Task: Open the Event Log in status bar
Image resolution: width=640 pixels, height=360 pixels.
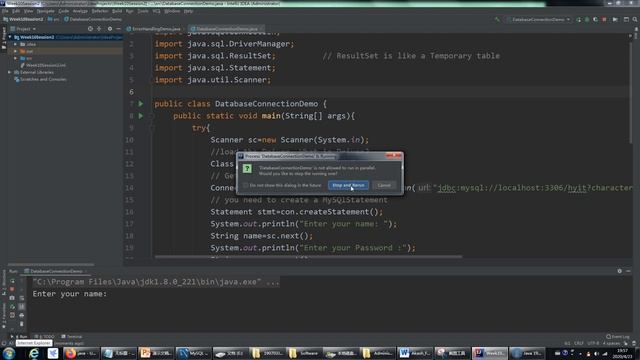Action: pyautogui.click(x=618, y=337)
